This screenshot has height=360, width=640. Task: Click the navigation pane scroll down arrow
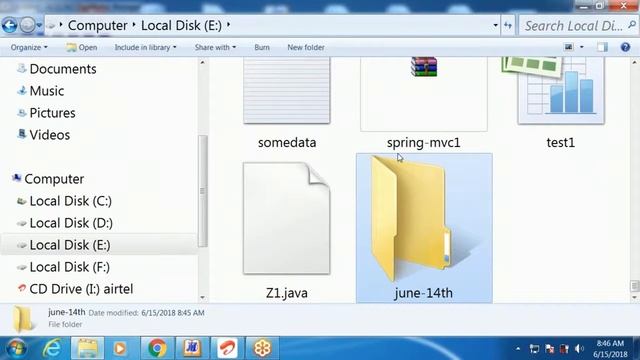click(x=202, y=298)
